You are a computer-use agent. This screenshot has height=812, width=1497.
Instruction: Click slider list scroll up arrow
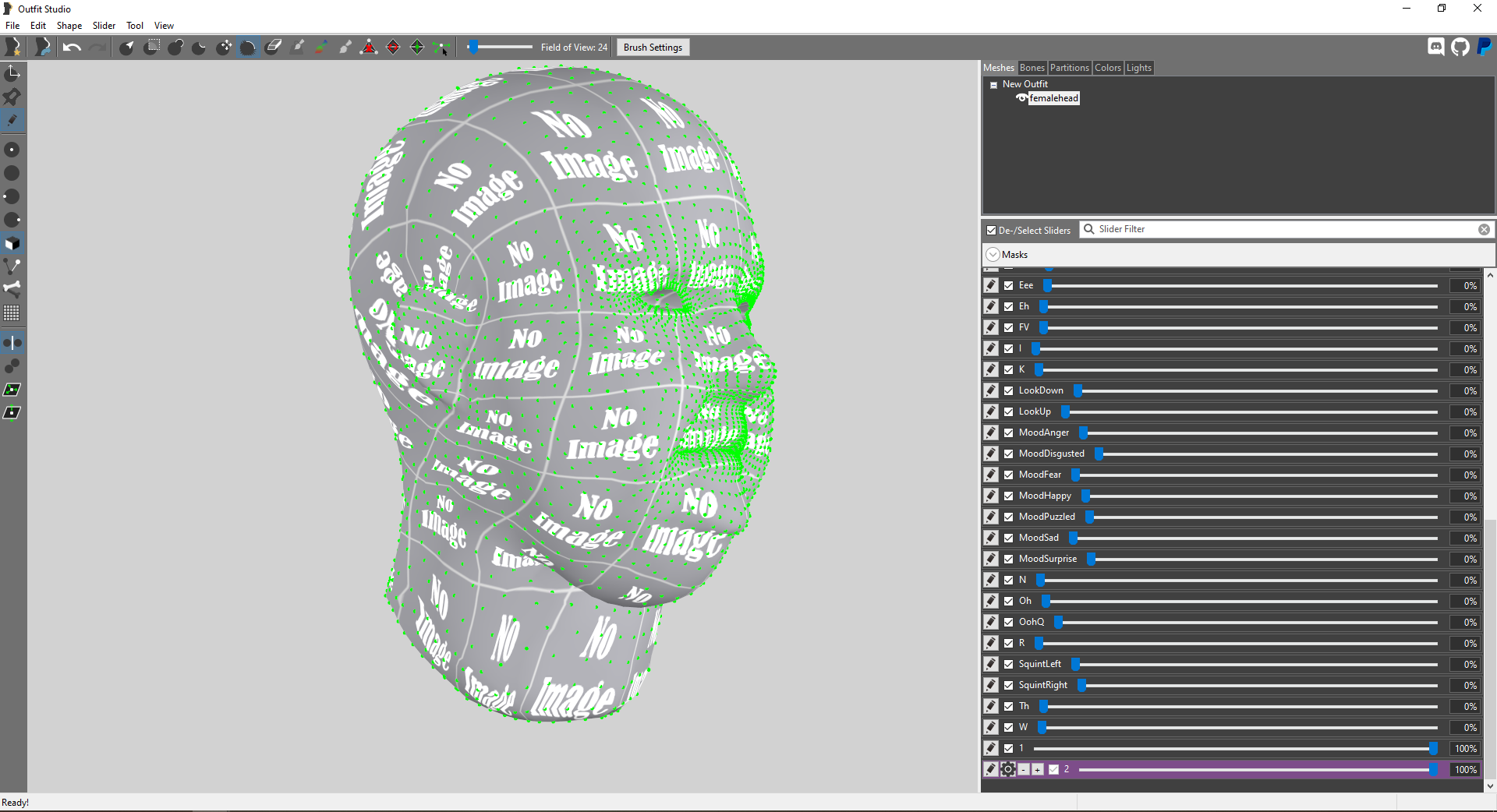point(1490,275)
